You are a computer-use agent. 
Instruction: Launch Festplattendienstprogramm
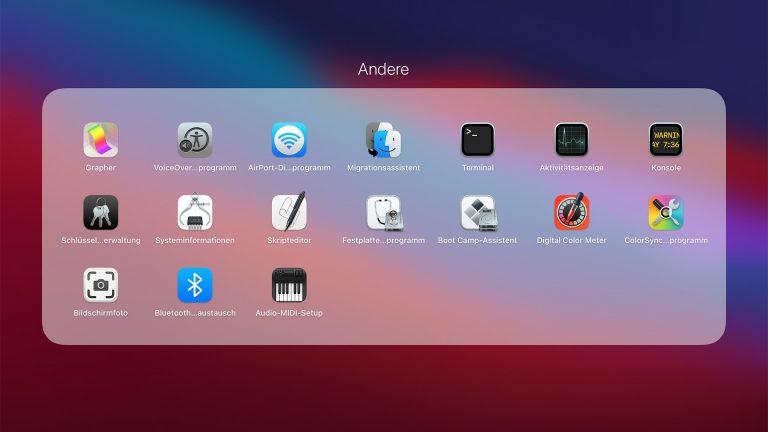(383, 213)
